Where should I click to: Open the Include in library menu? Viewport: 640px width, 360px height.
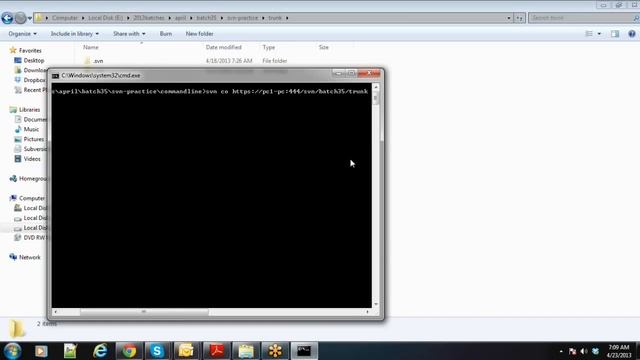point(74,34)
